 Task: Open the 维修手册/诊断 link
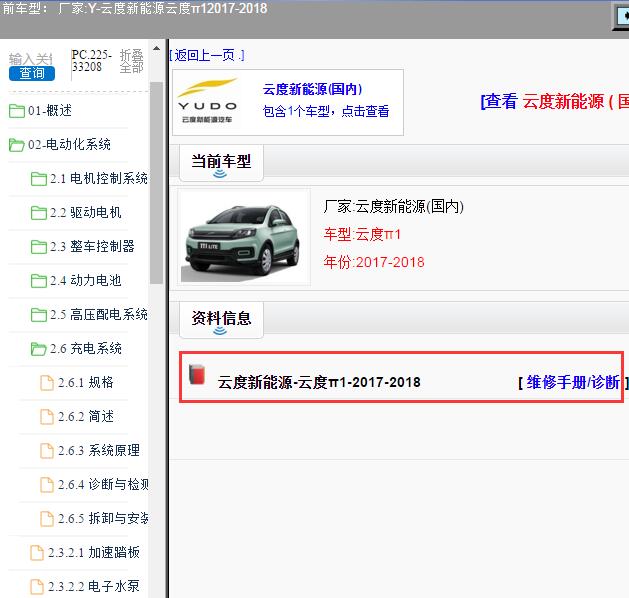coord(573,382)
